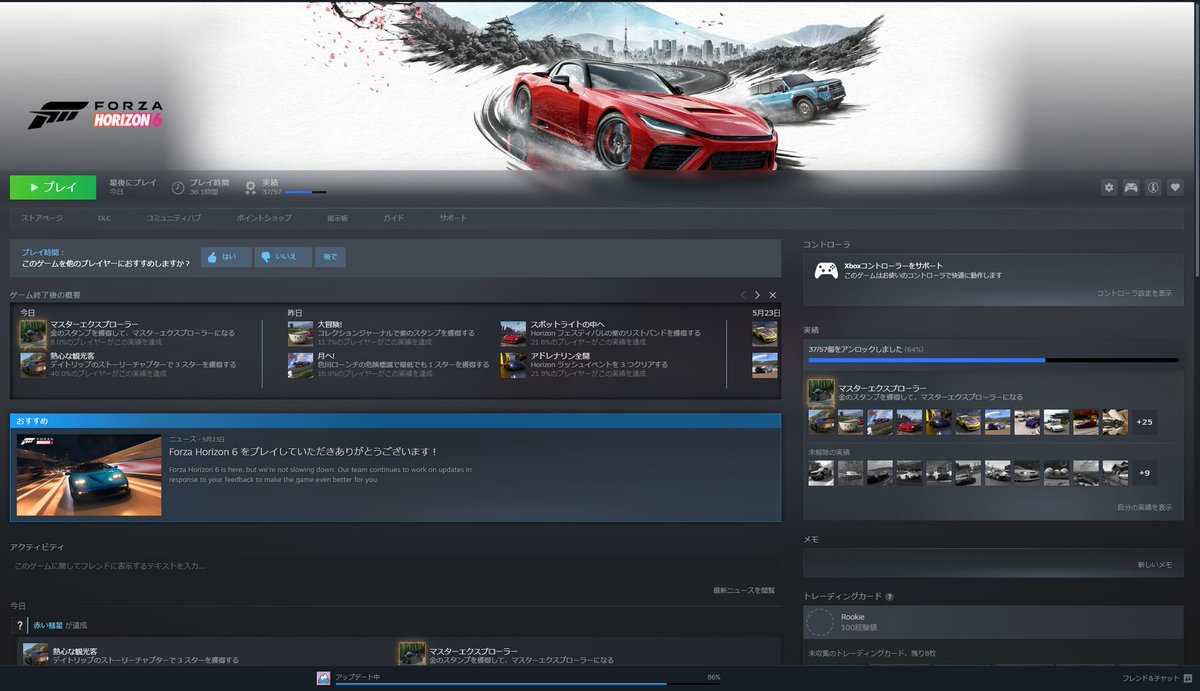This screenshot has width=1200, height=691.
Task: Open game settings gear icon
Action: [1109, 187]
